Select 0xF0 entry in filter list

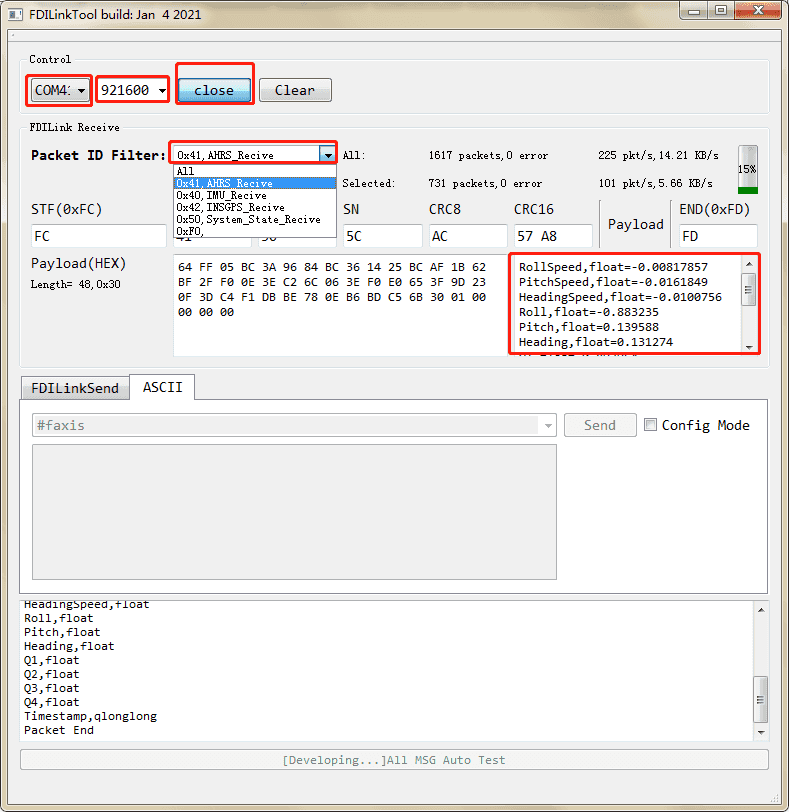pos(255,231)
